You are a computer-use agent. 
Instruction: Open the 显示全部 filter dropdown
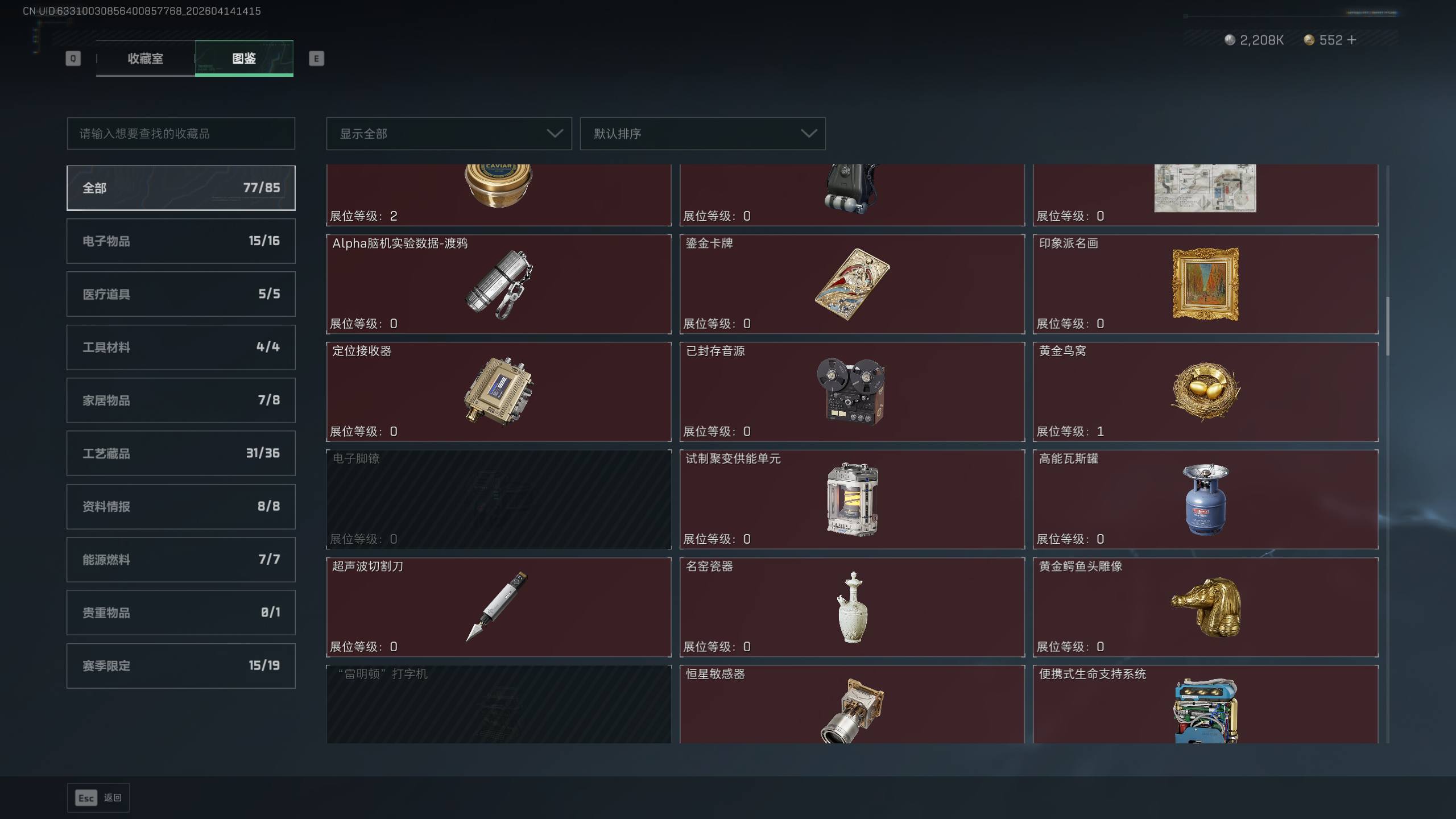pos(449,134)
